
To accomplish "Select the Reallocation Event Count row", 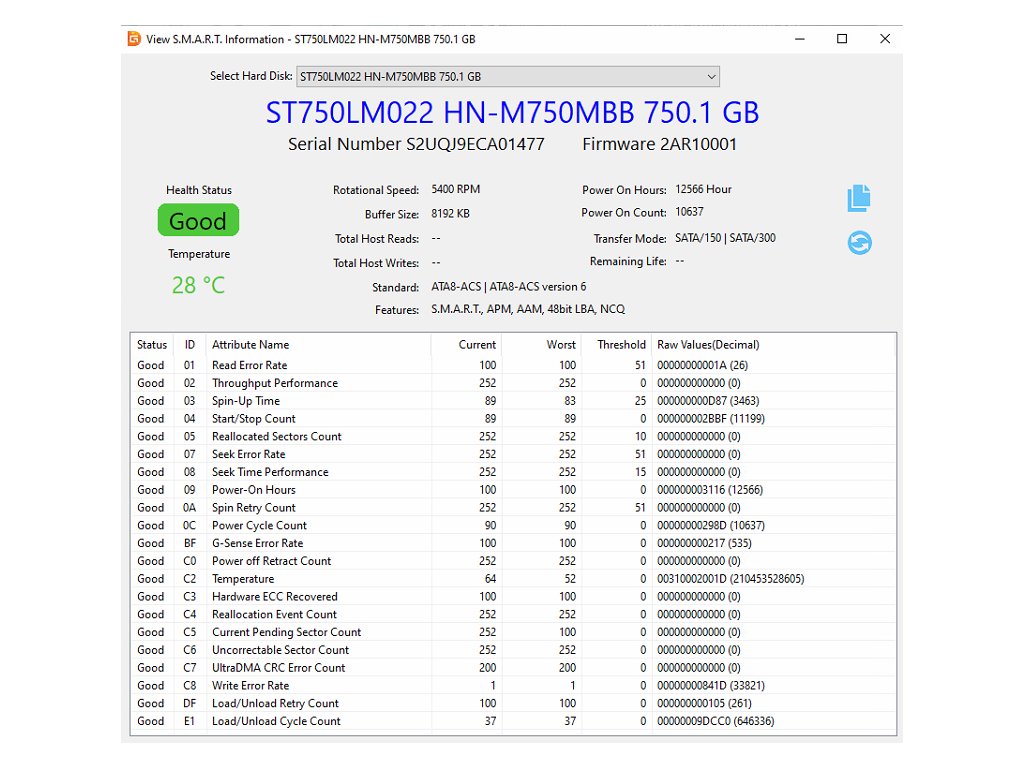I will pyautogui.click(x=513, y=615).
